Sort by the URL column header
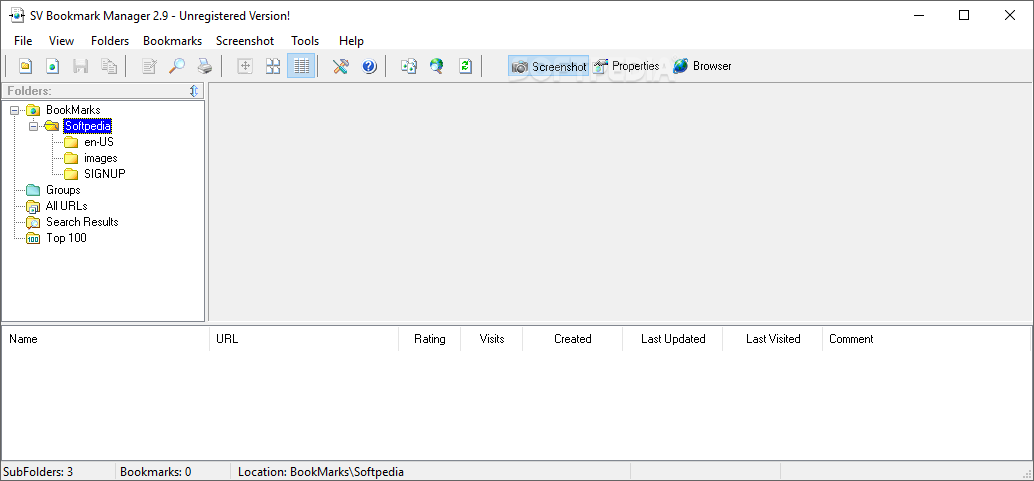This screenshot has width=1034, height=481. click(x=304, y=339)
